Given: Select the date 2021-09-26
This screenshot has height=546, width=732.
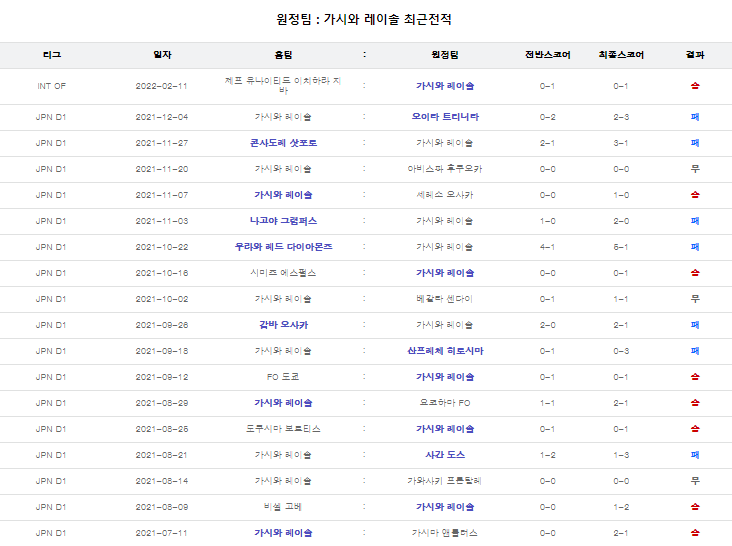Looking at the screenshot, I should [162, 325].
